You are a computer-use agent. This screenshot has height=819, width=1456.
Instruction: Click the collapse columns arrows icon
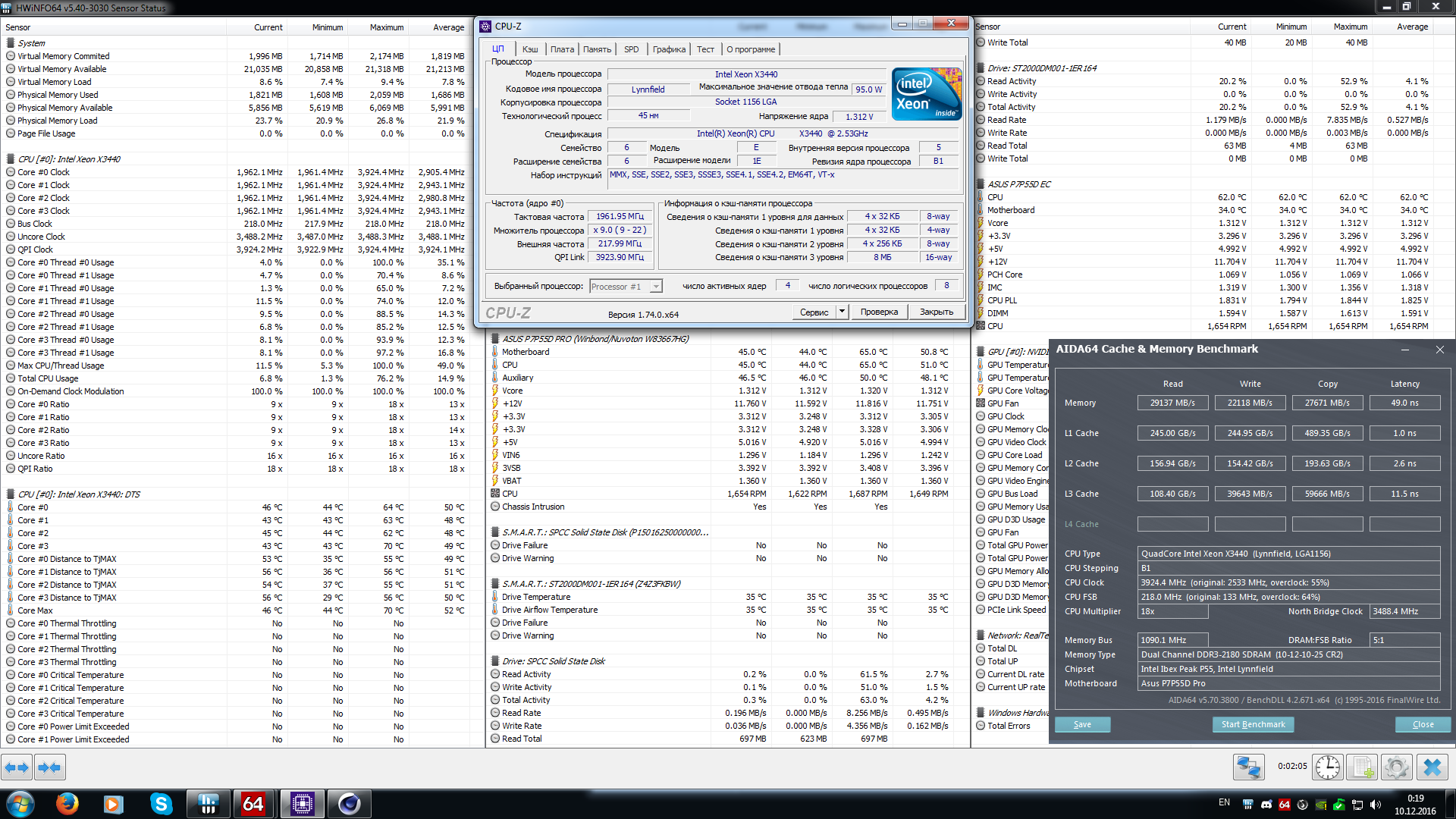(x=49, y=767)
